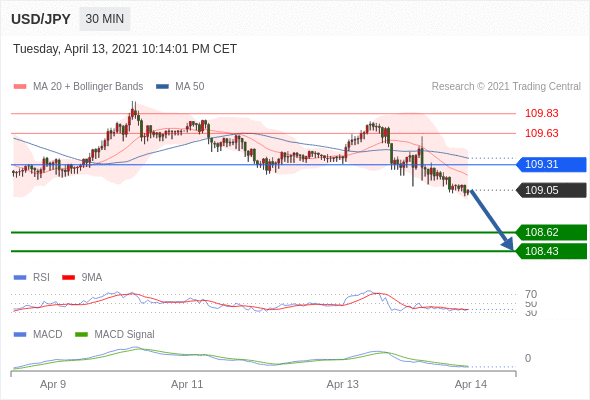This screenshot has width=590, height=400.
Task: Click the green 108.43 support price tag
Action: tap(551, 251)
